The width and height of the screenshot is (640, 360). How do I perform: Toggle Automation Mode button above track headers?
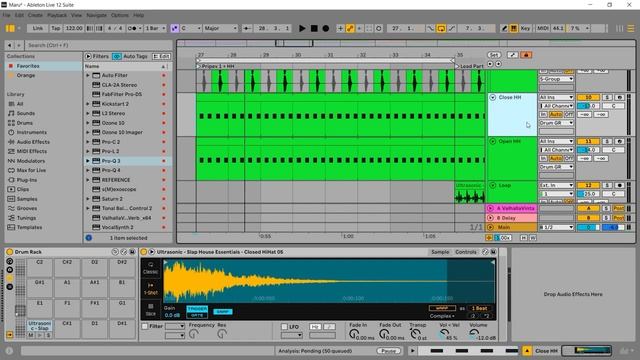(x=512, y=55)
